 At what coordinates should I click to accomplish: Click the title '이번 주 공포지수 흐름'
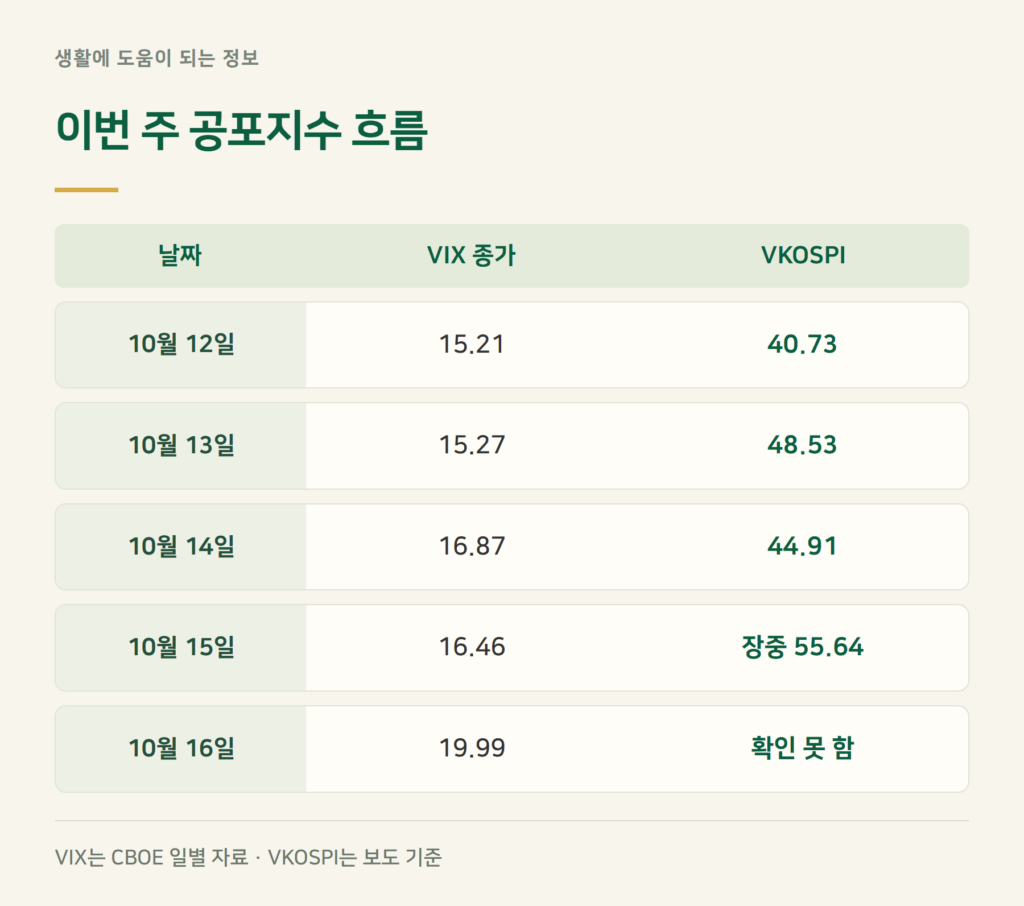pos(242,130)
